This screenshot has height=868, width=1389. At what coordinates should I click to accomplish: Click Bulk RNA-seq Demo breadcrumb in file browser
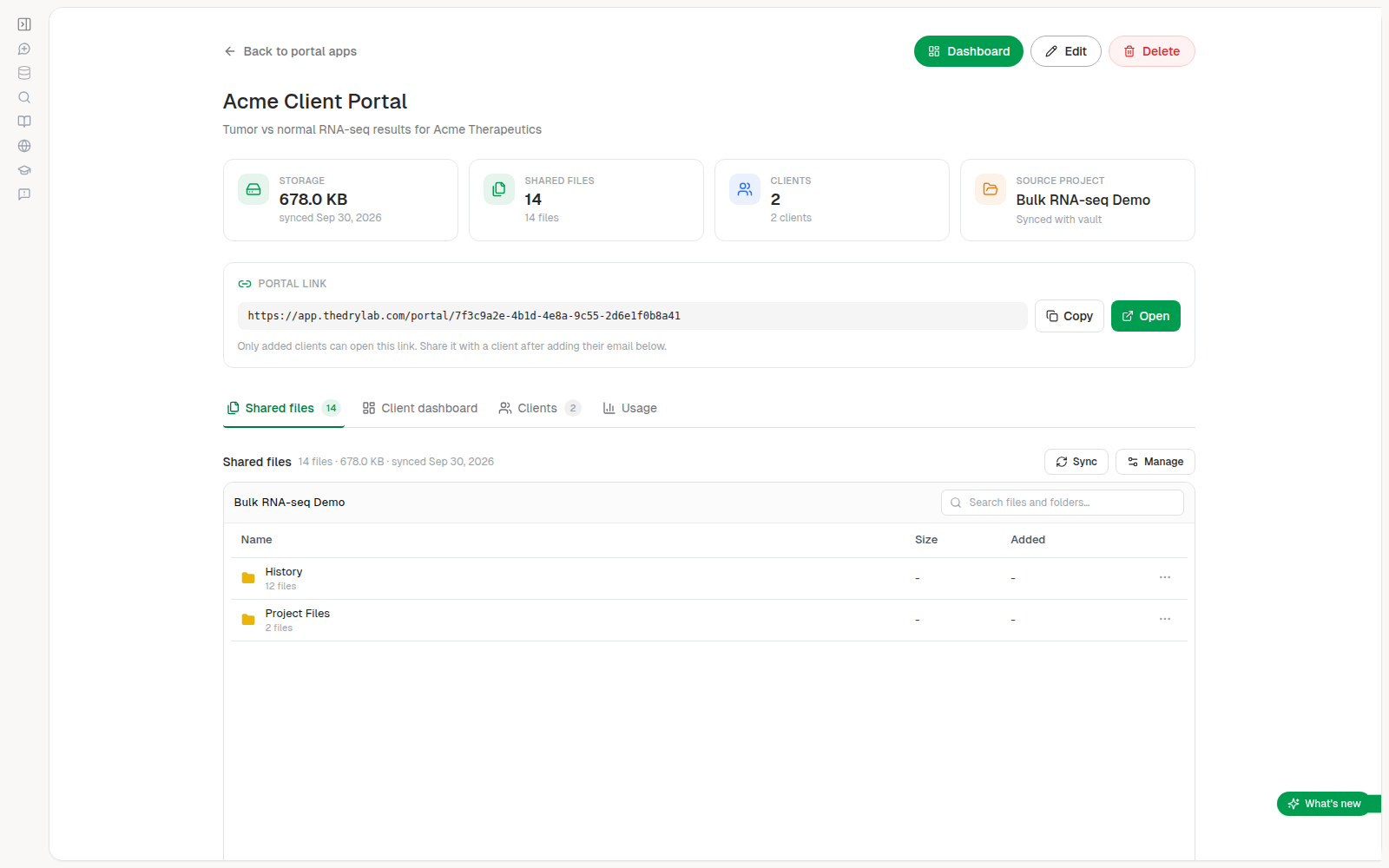290,503
